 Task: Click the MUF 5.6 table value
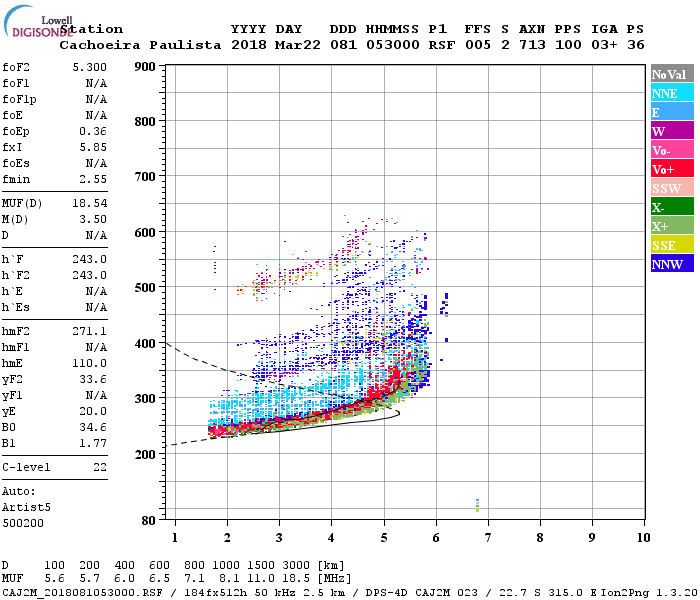pos(54,579)
